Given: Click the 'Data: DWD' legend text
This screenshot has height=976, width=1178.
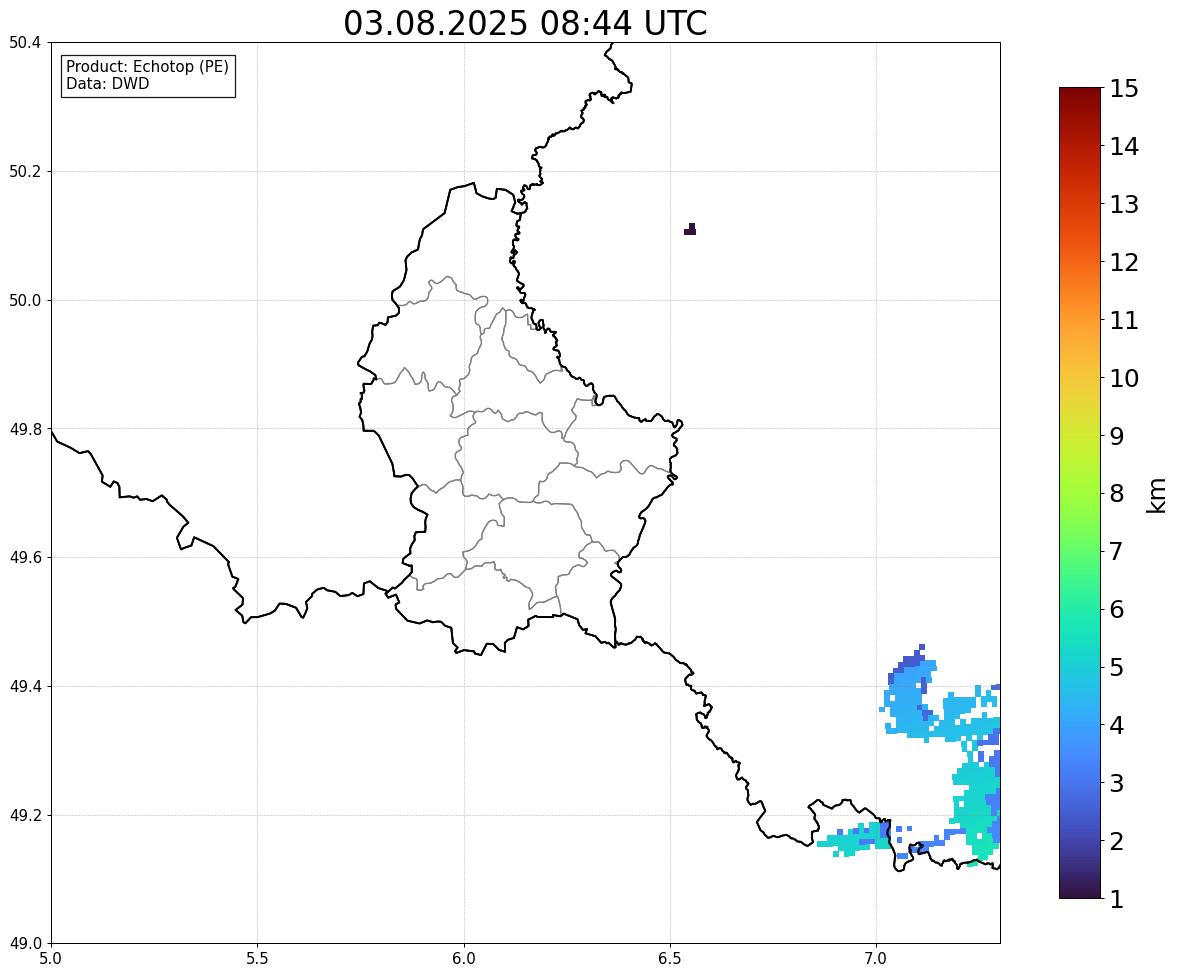Looking at the screenshot, I should point(107,83).
